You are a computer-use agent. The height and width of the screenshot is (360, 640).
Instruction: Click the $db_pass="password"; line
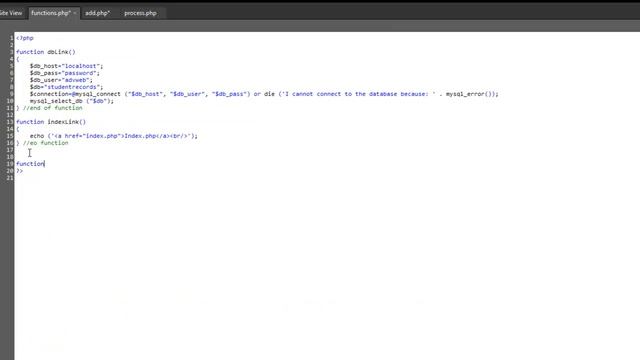point(64,73)
